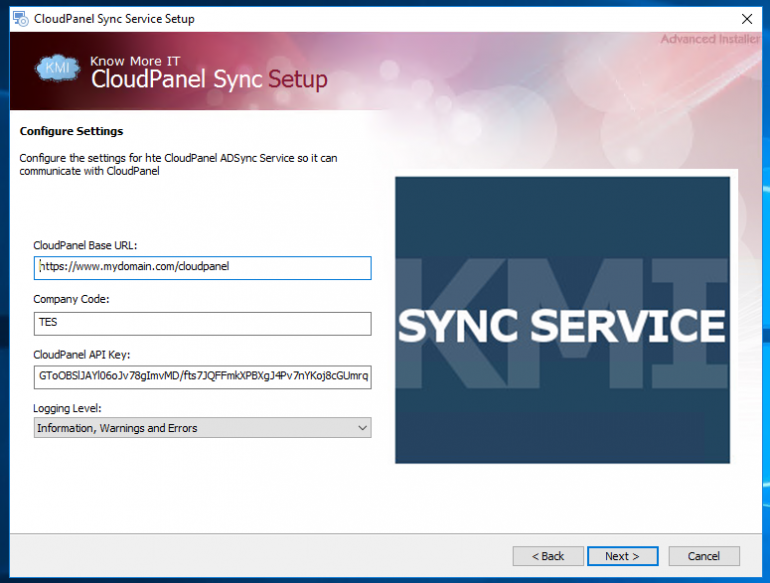The image size is (770, 583).
Task: Click the 'Company Code:' label
Action: [x=71, y=299]
